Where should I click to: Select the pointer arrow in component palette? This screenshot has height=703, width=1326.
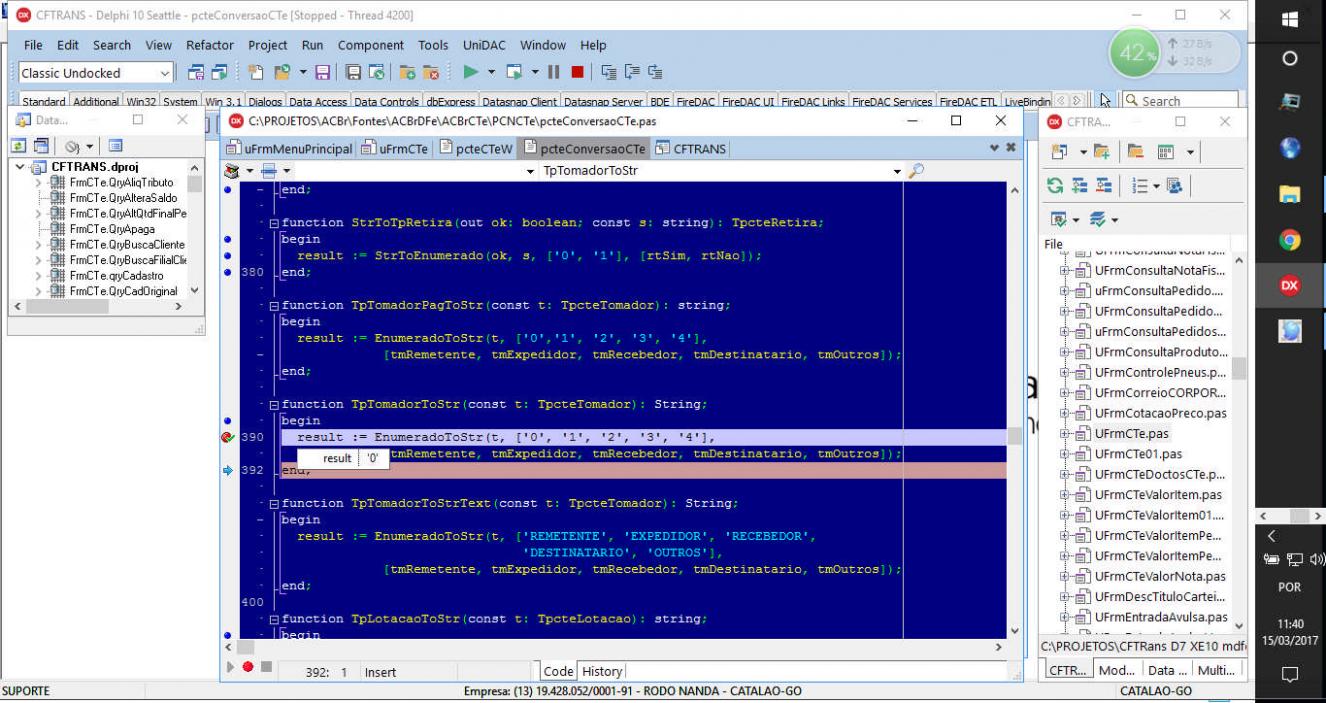click(x=1105, y=101)
